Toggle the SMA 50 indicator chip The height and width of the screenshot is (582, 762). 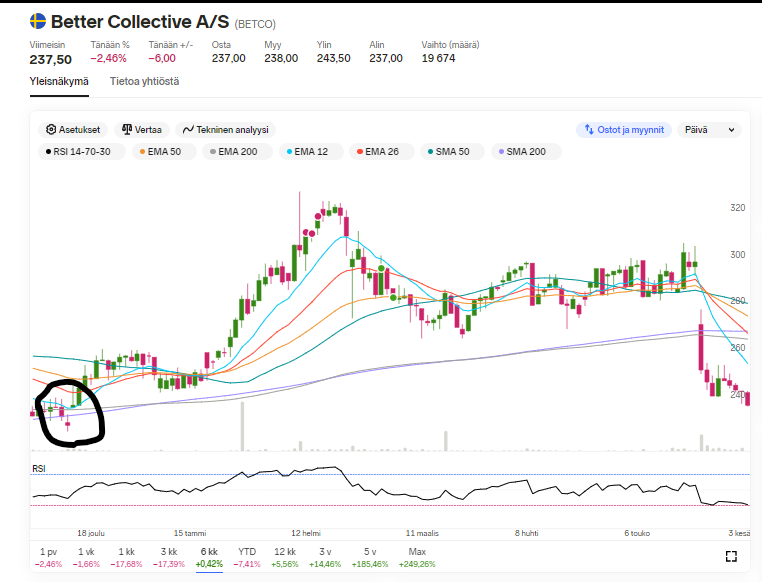tap(452, 152)
